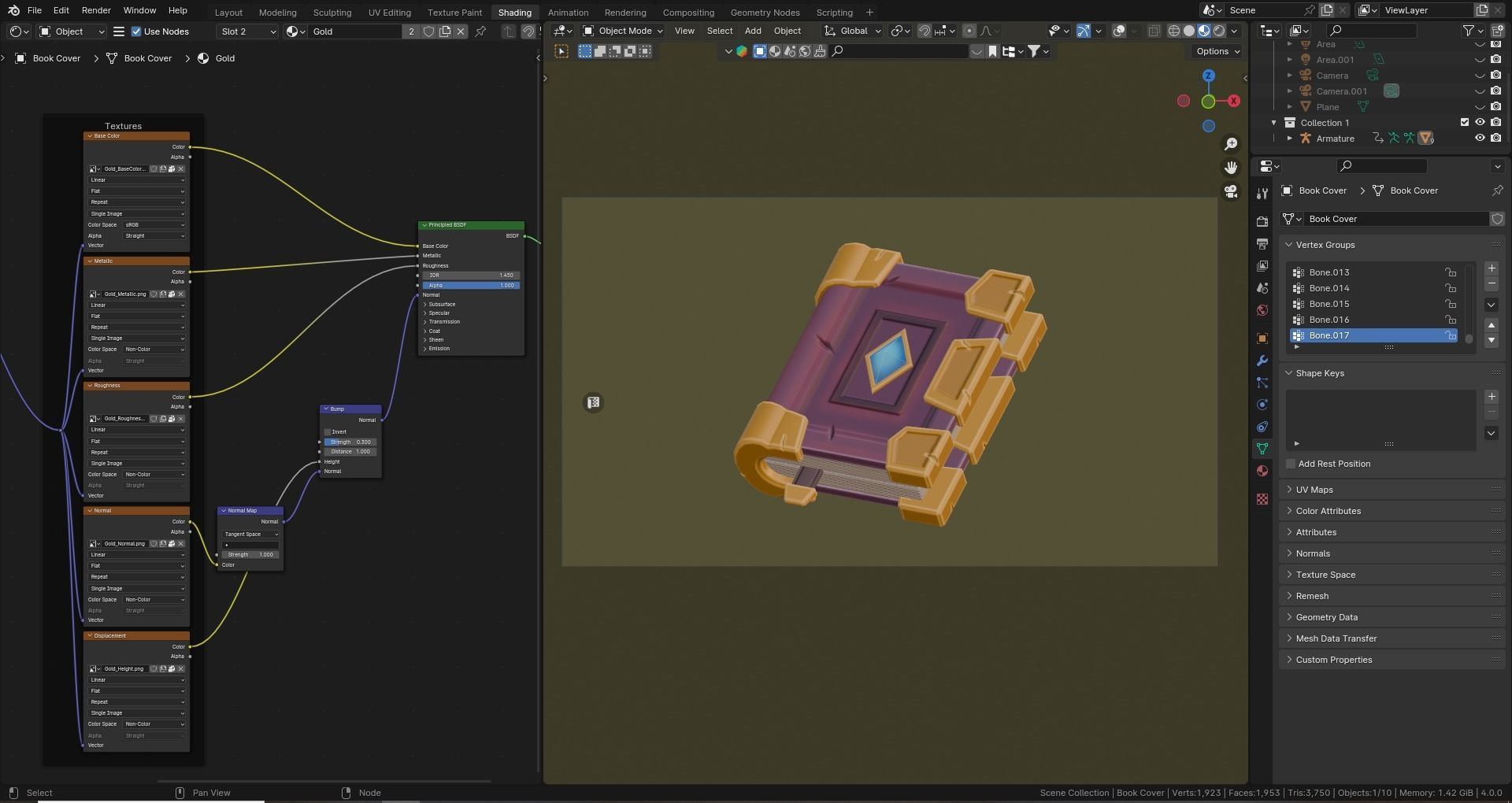Open the viewport Add menu

(x=753, y=31)
